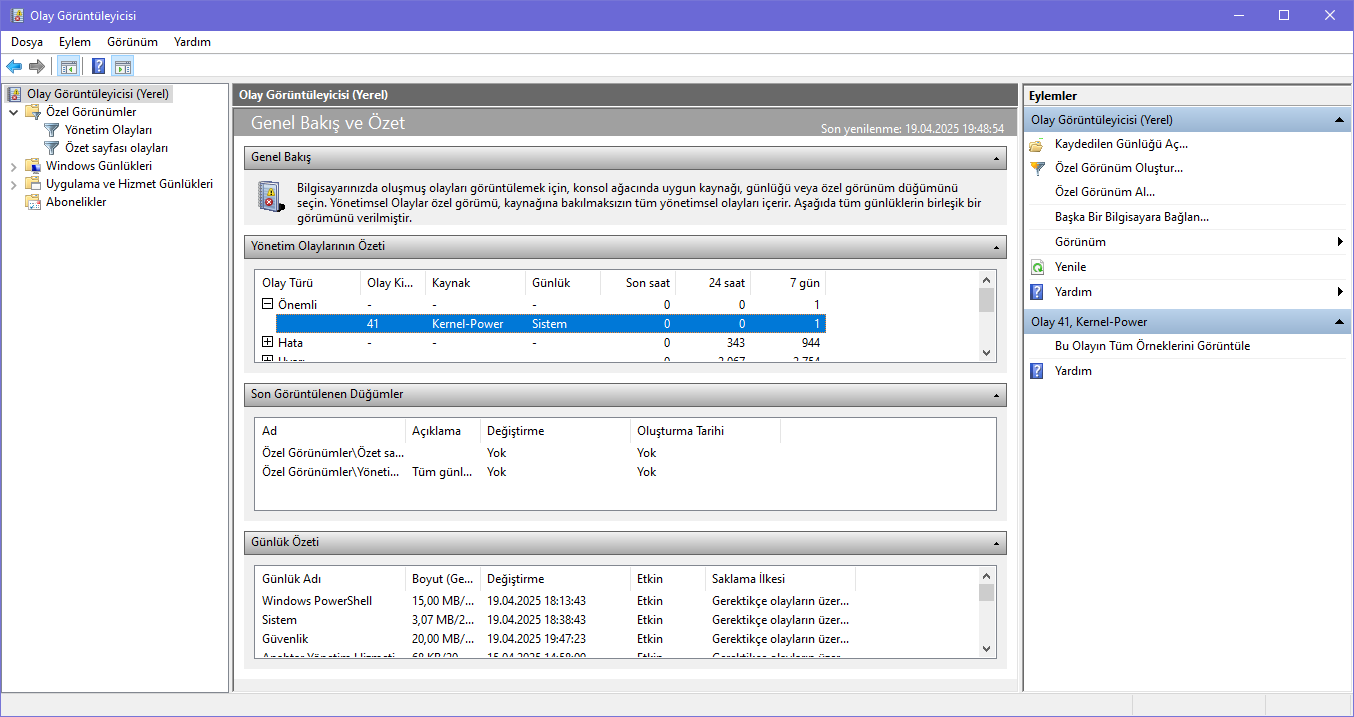Click the Windows Günlükleri folder icon

(34, 166)
